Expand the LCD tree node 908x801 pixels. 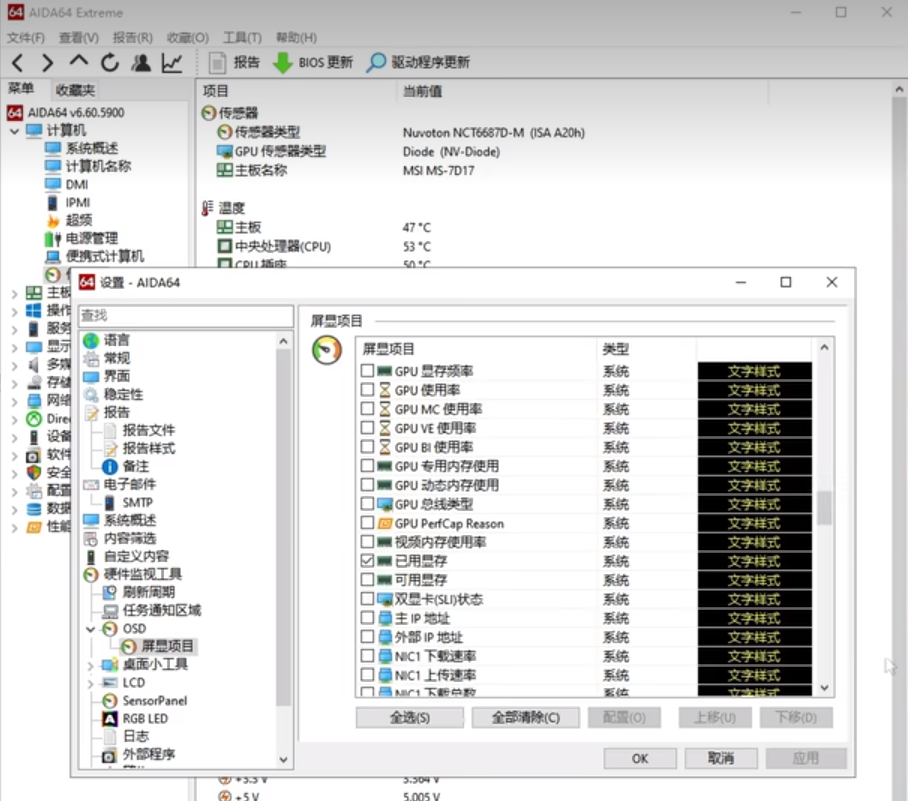91,683
